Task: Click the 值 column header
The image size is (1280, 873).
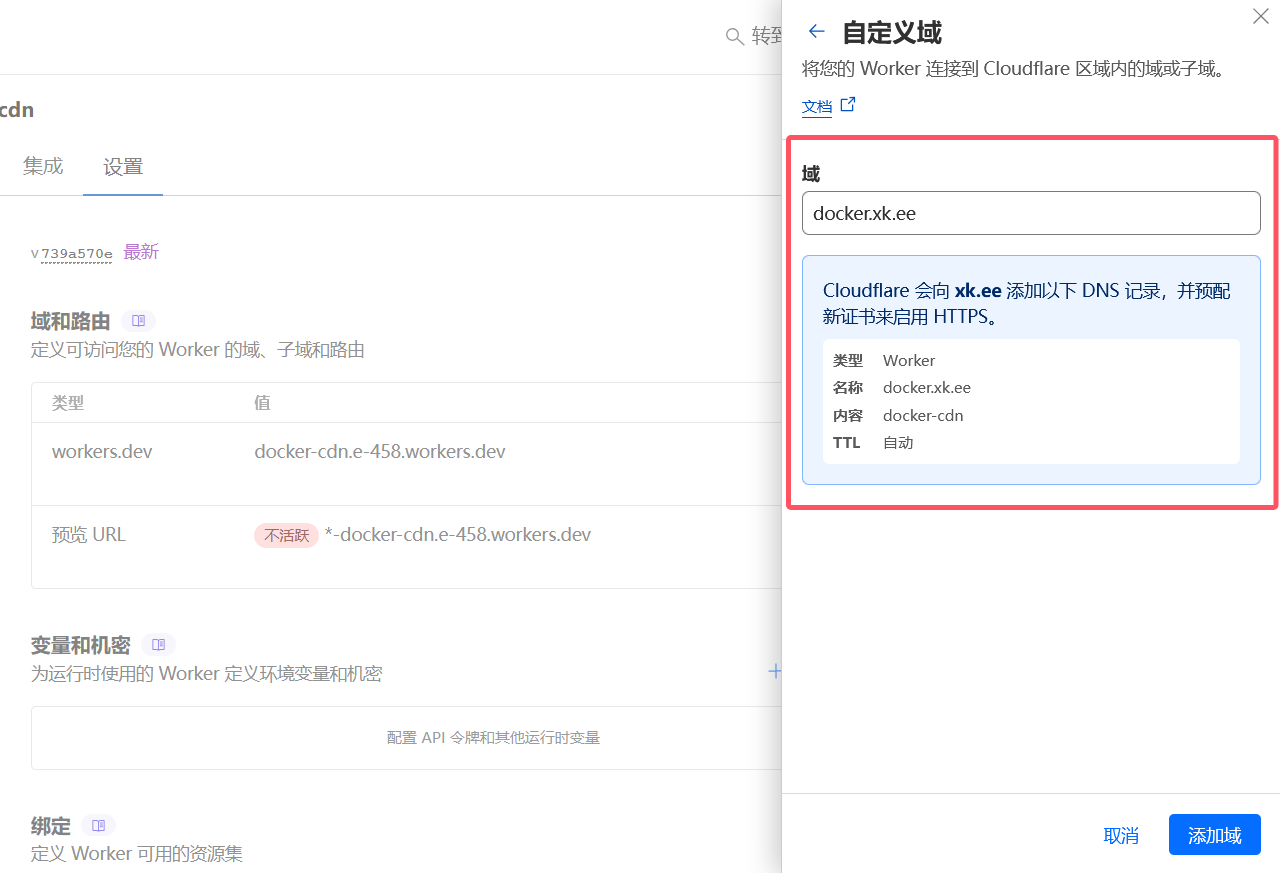Action: (262, 403)
